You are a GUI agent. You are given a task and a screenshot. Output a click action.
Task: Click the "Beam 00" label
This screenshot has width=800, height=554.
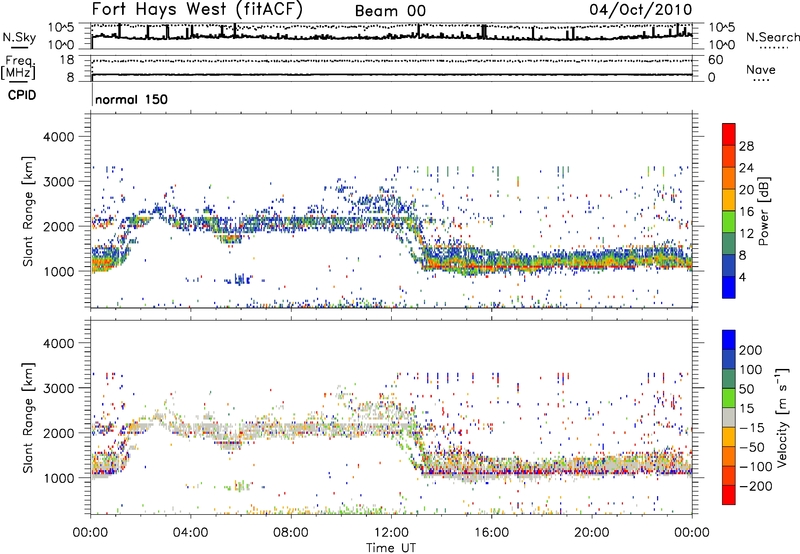(390, 11)
